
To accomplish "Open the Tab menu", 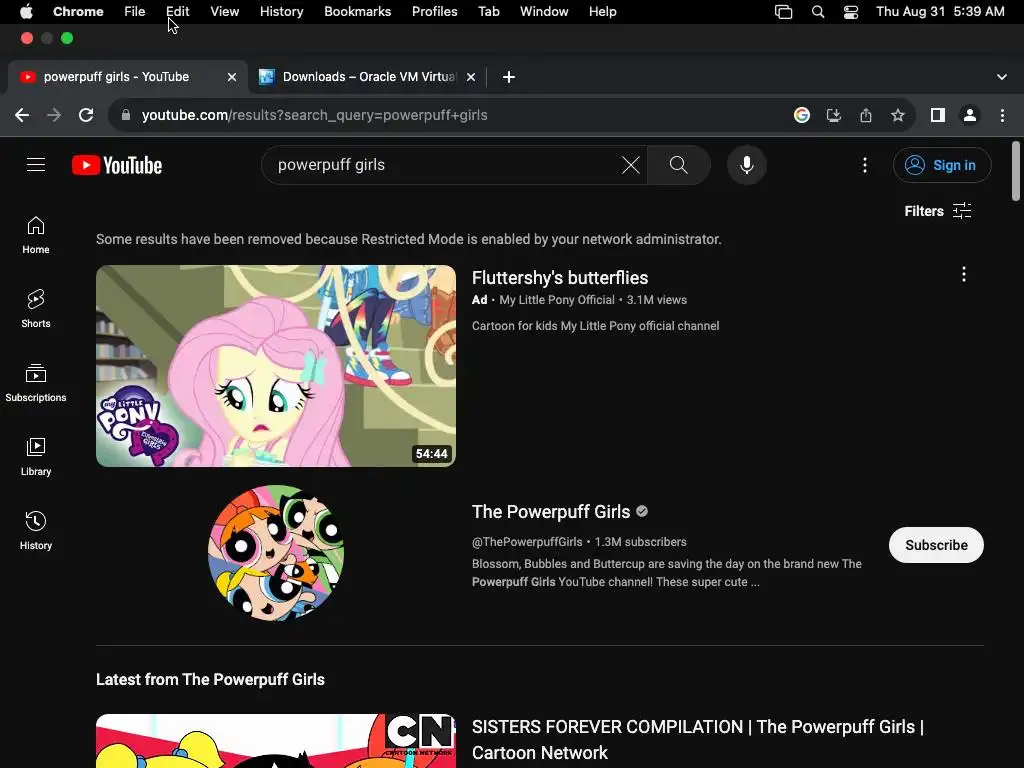I will [488, 12].
